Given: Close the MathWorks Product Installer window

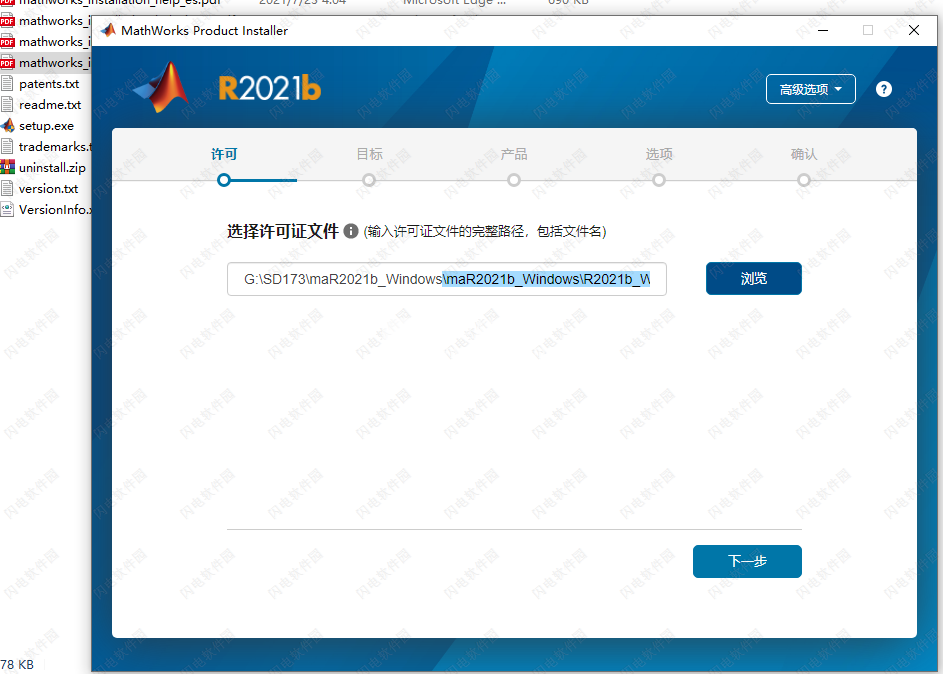Looking at the screenshot, I should [x=914, y=30].
